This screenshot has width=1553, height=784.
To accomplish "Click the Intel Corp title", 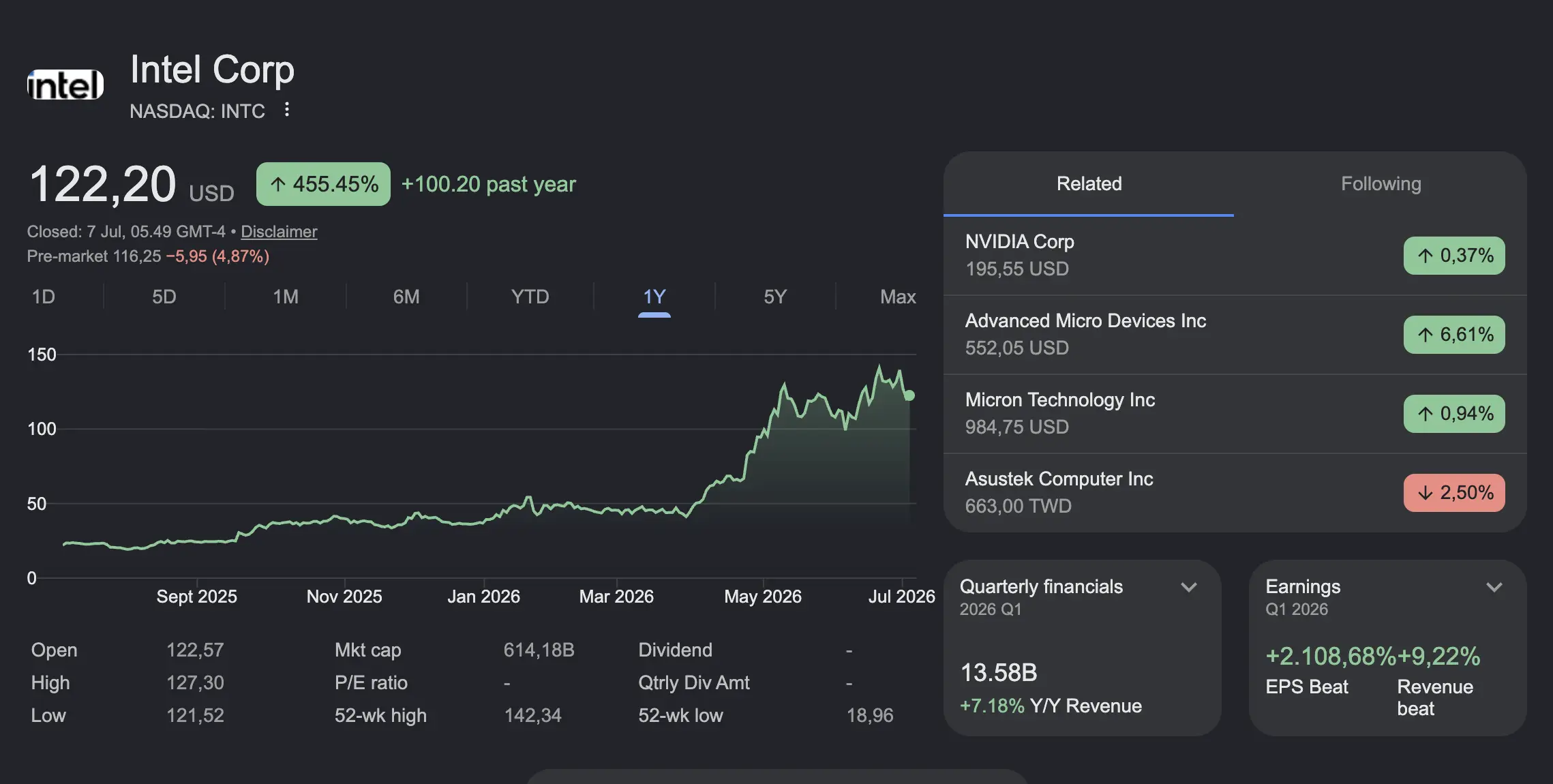I will tap(212, 70).
